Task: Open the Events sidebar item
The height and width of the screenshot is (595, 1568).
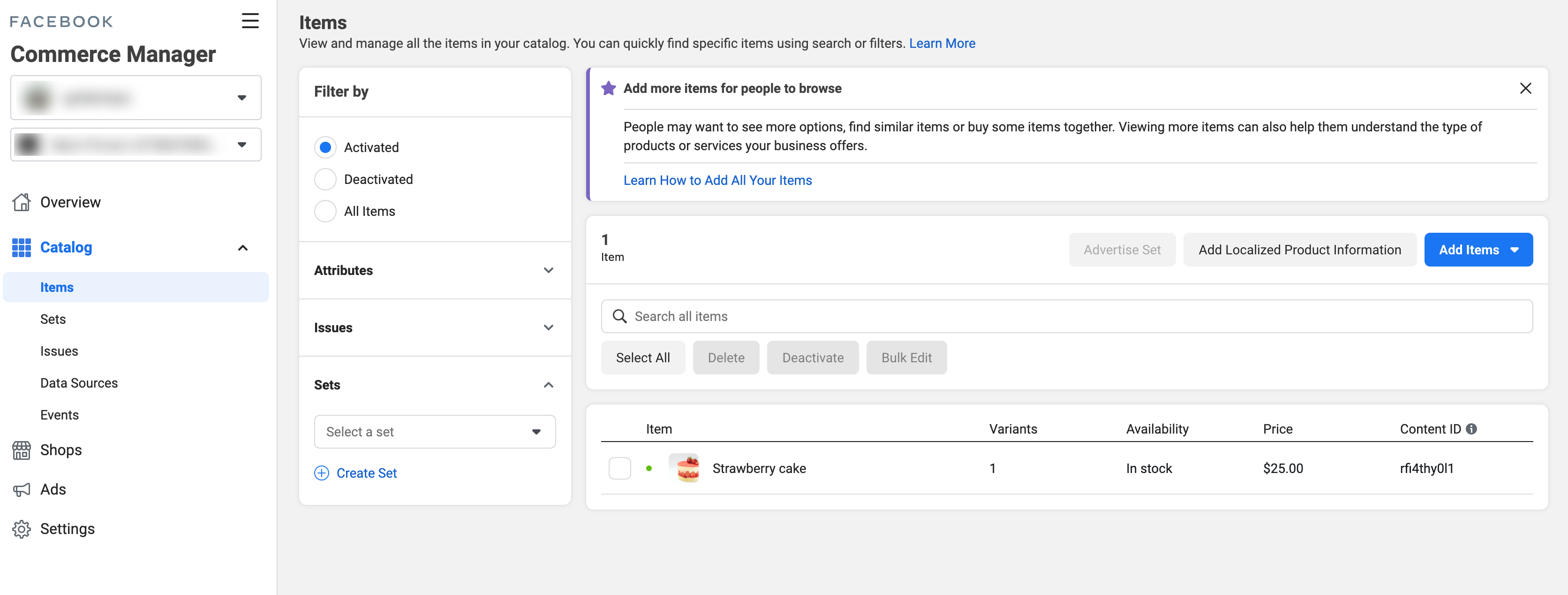Action: click(x=60, y=415)
